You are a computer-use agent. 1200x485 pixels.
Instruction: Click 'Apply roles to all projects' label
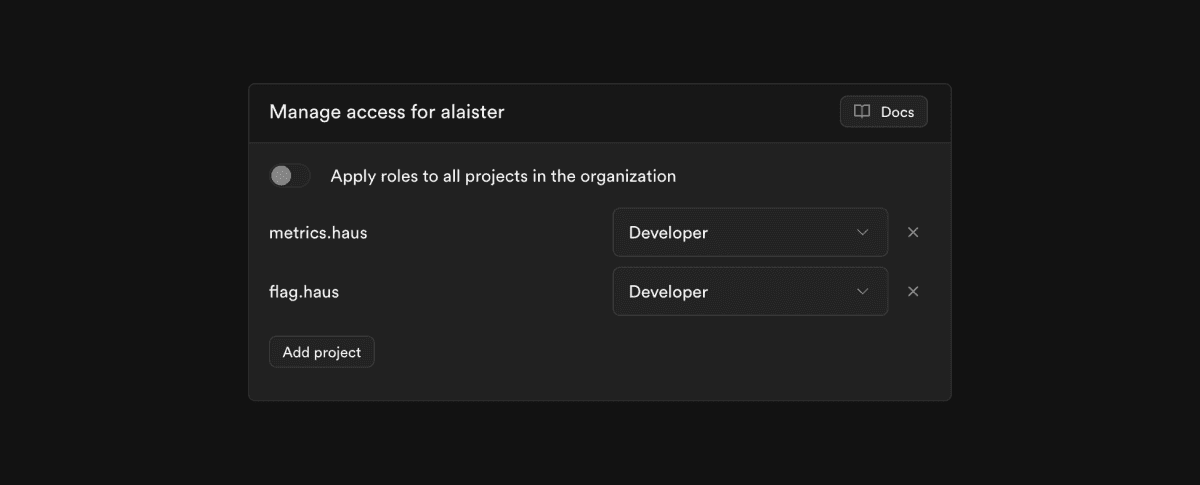(503, 176)
